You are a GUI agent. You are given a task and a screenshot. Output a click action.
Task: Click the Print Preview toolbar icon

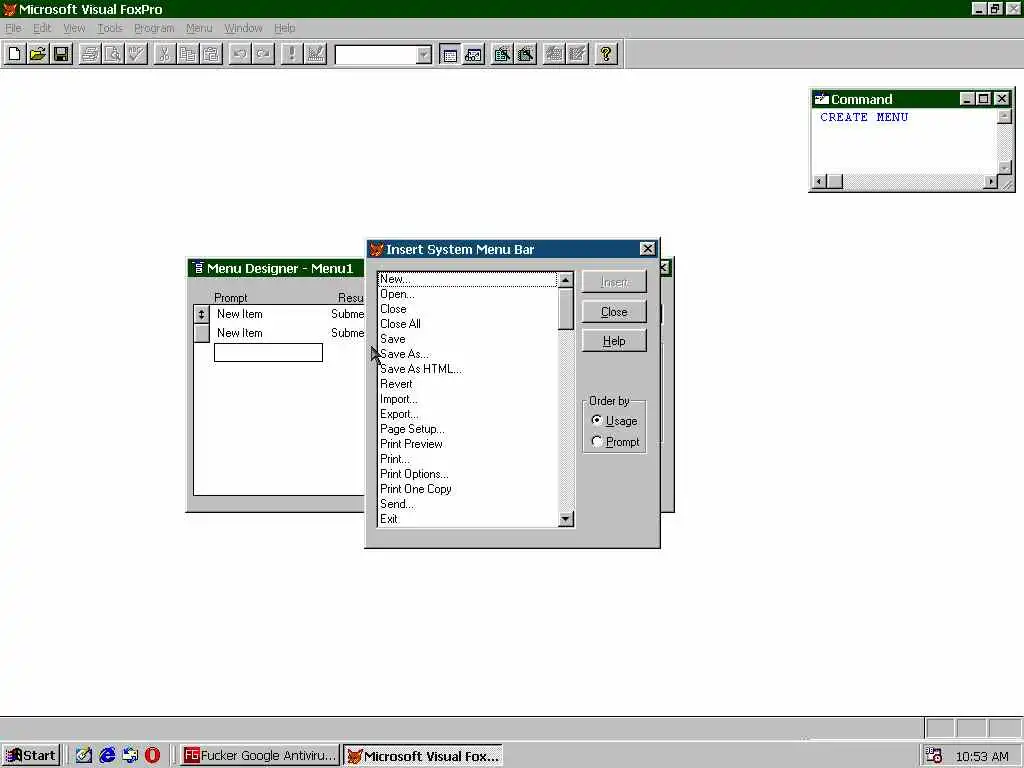coord(113,54)
